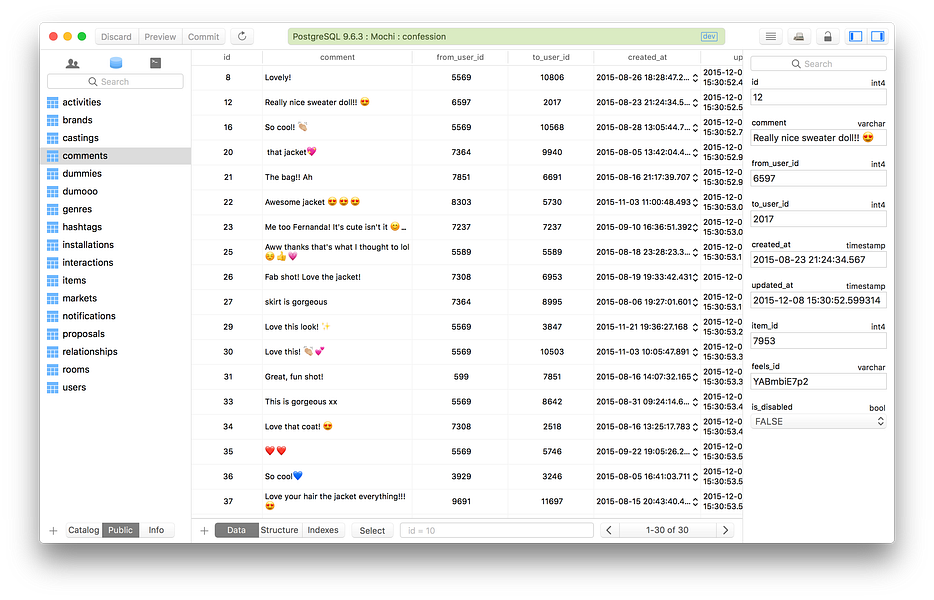Click plus icon below the tables list
The width and height of the screenshot is (934, 600).
(x=53, y=530)
